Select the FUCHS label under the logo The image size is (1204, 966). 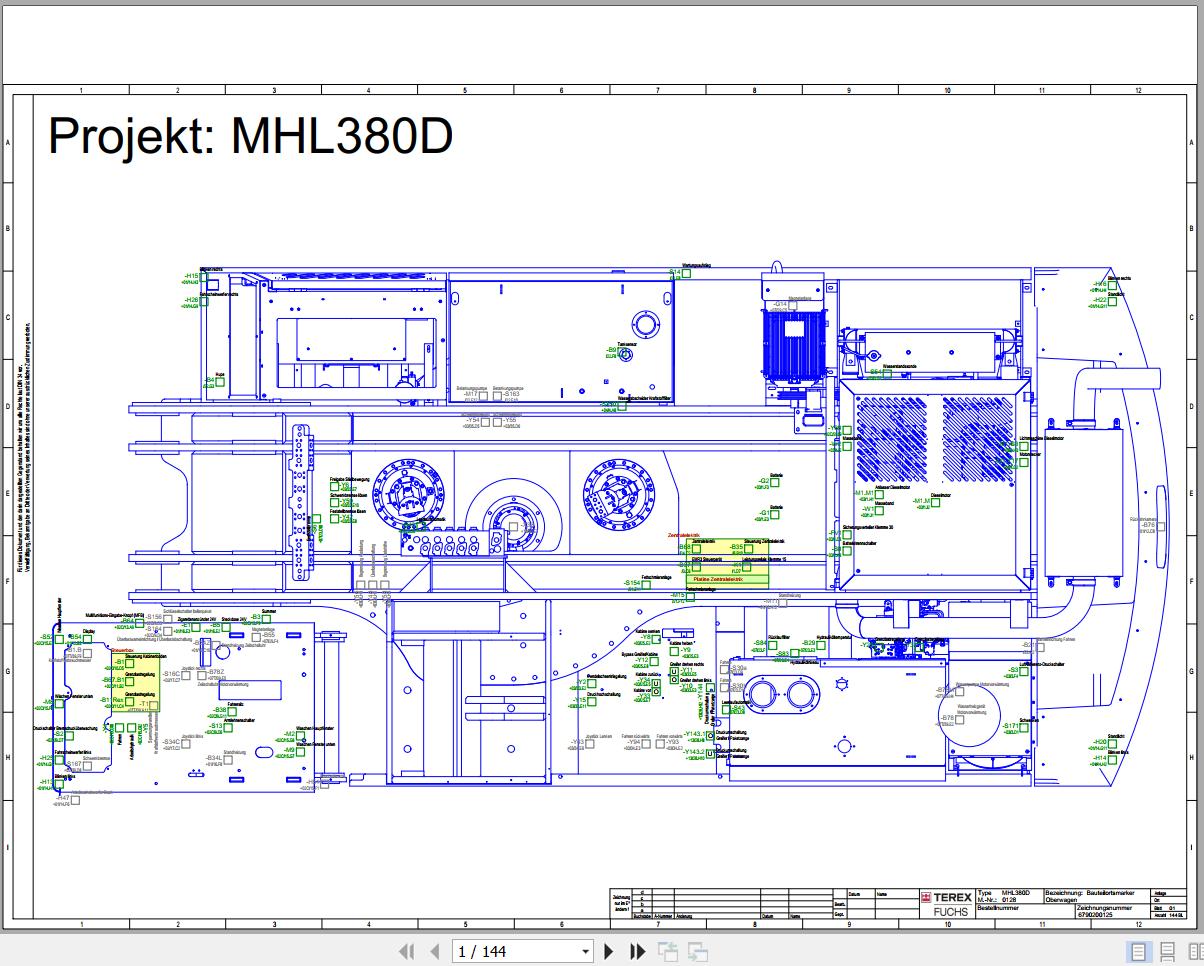click(951, 912)
